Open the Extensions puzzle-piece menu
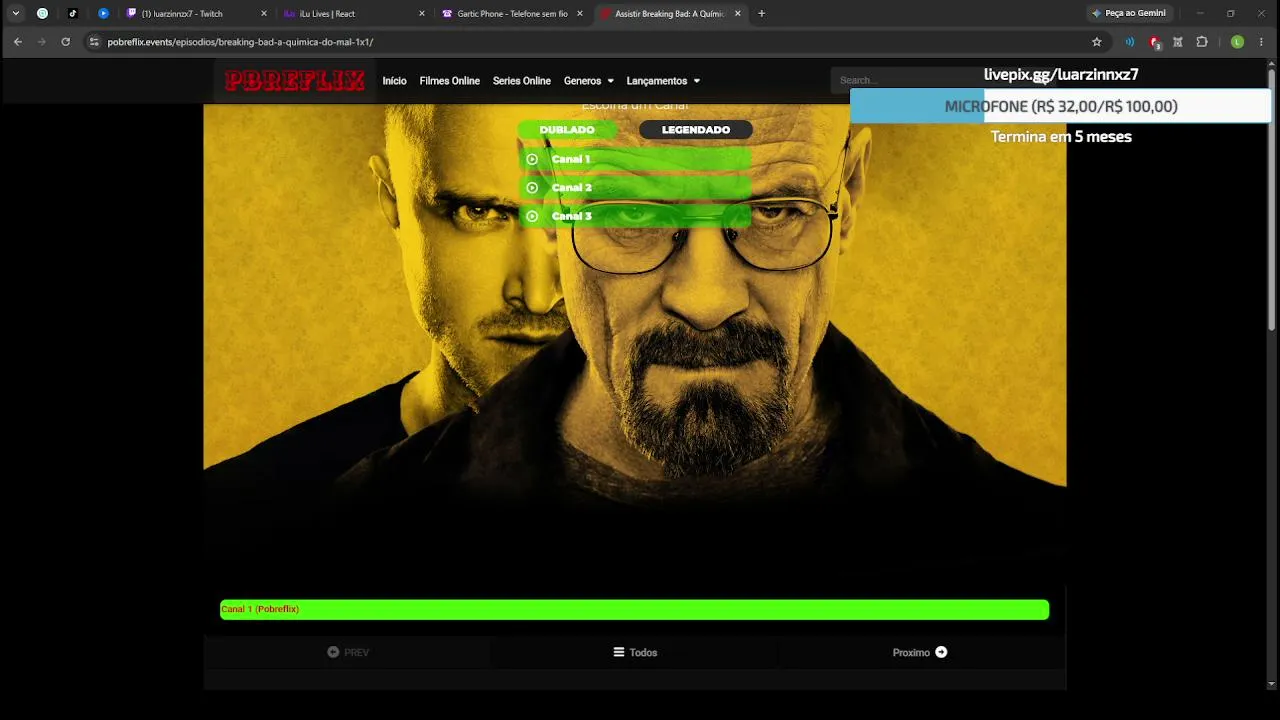 [1202, 42]
